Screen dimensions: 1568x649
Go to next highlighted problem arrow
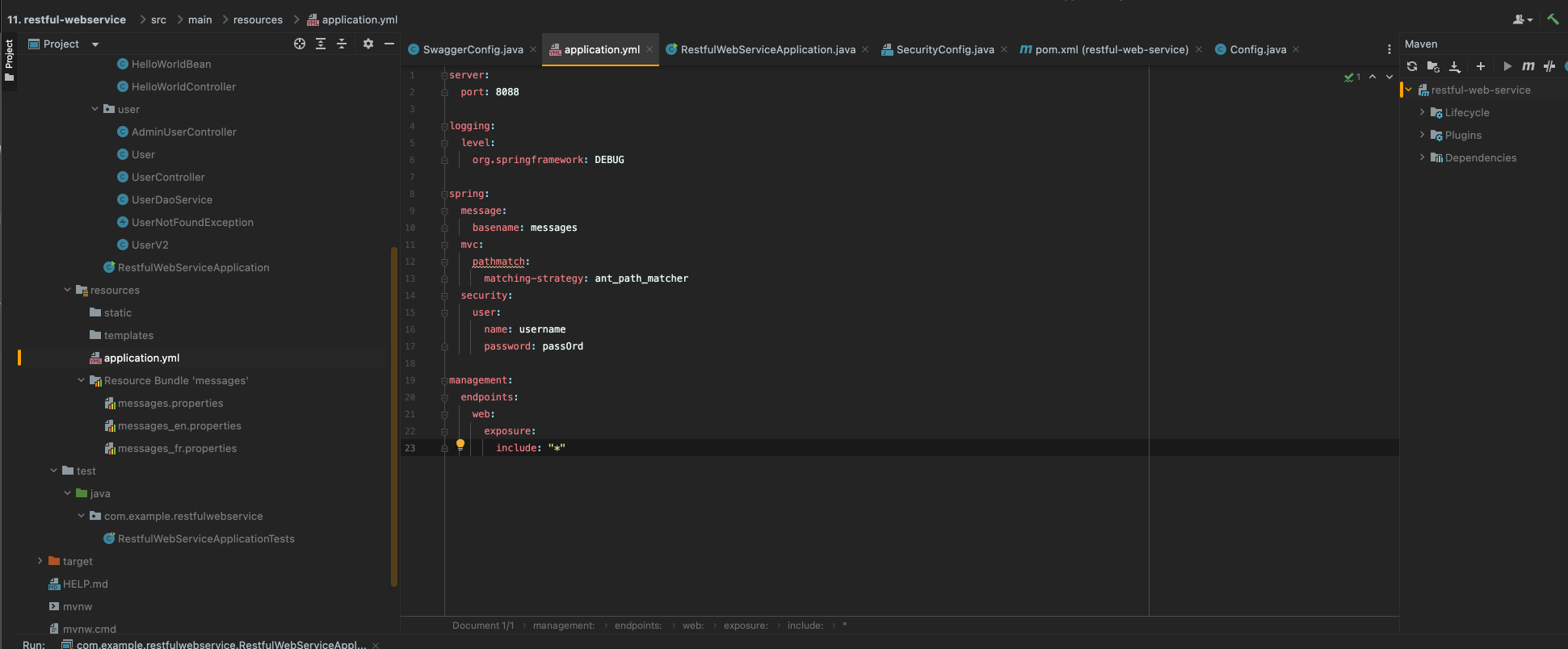1389,77
